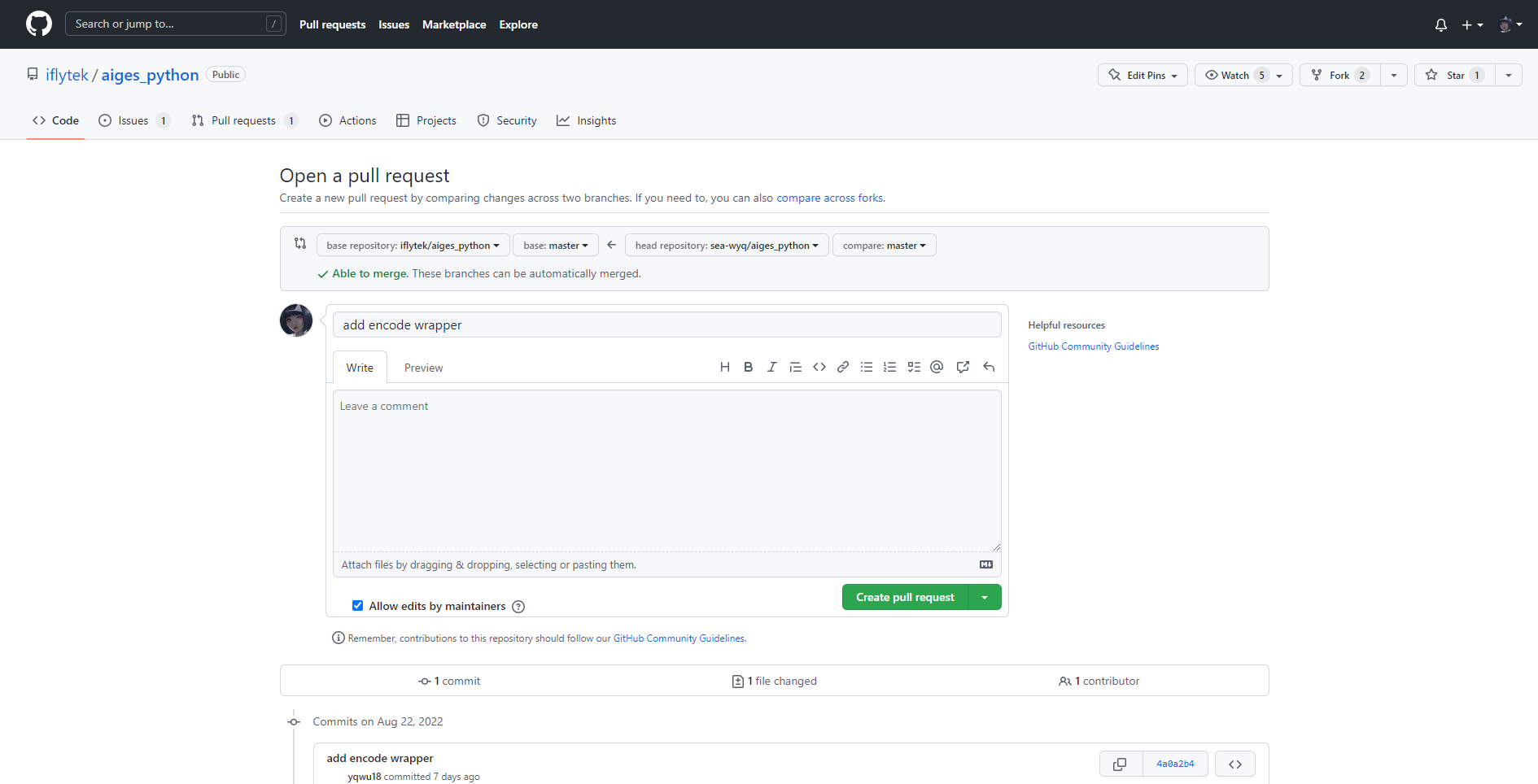Open the base: master dropdown
The height and width of the screenshot is (784, 1538).
556,245
